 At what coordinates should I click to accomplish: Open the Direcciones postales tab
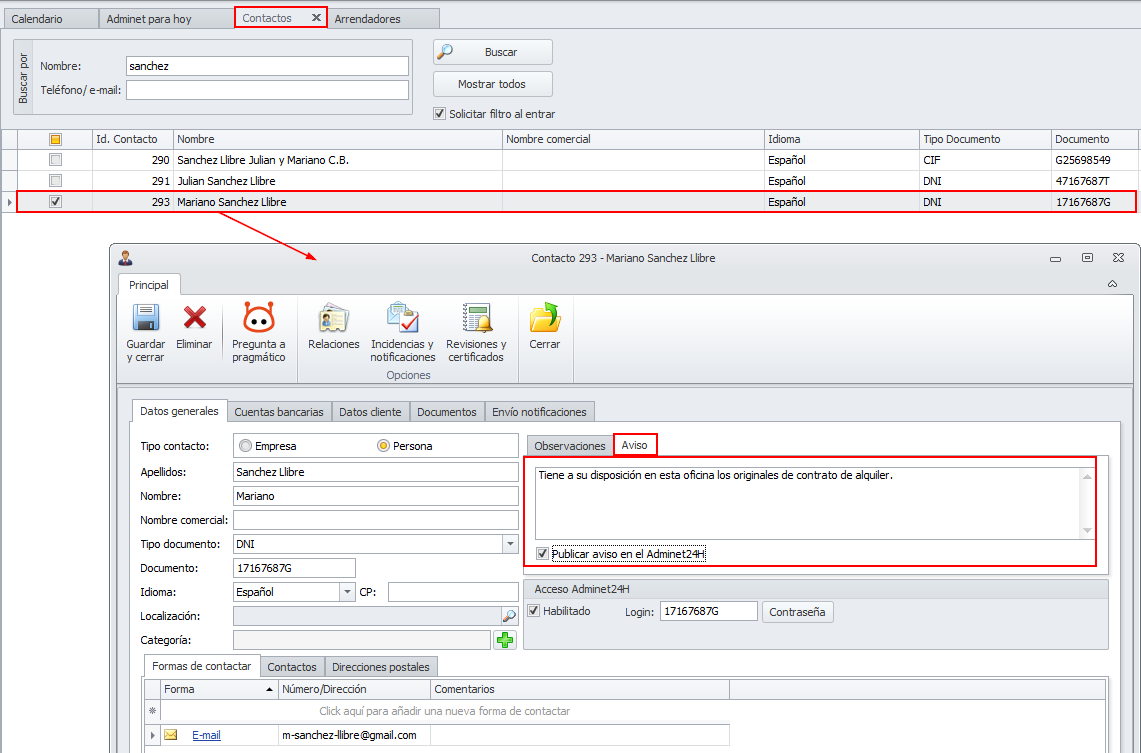pos(381,667)
